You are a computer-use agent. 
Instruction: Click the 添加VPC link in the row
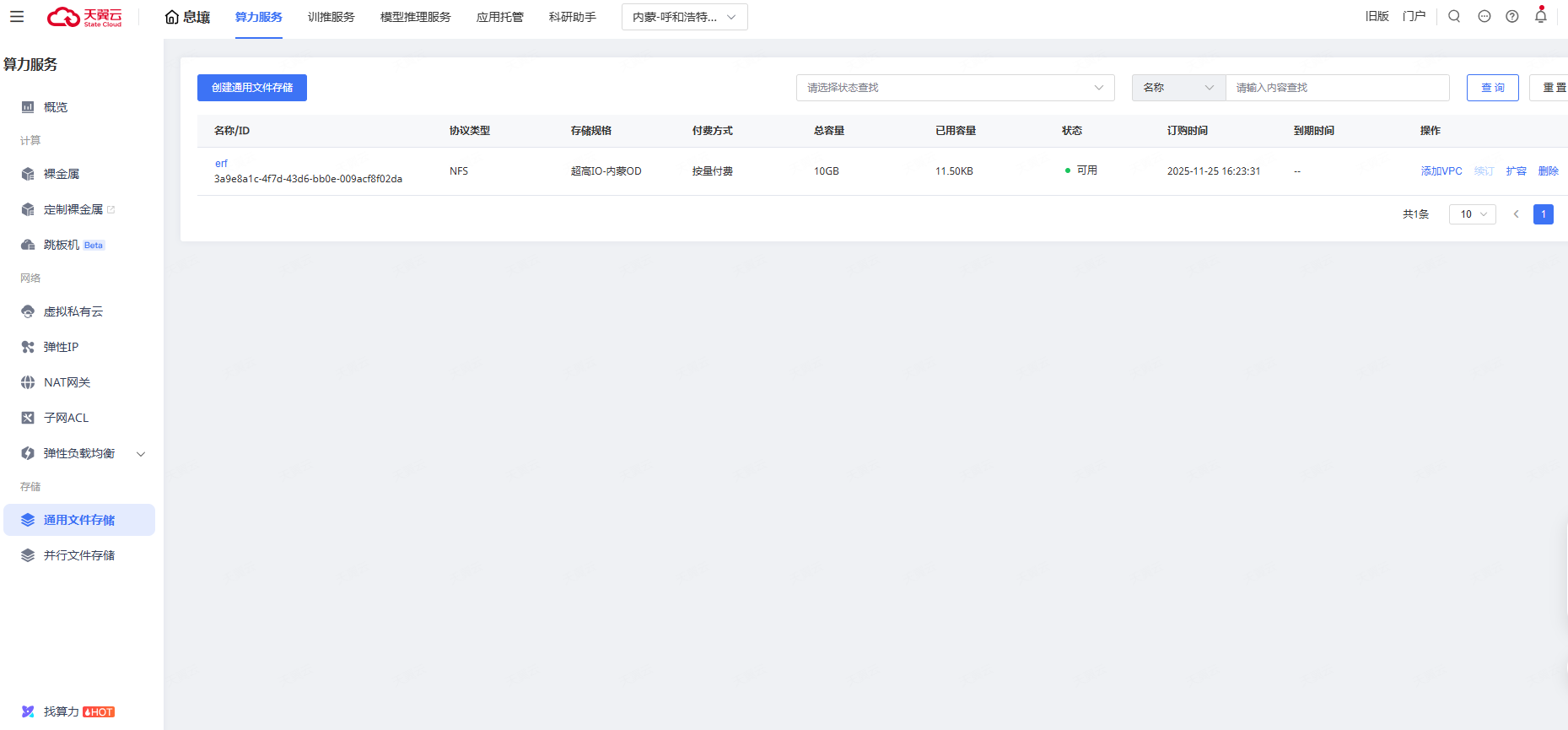pos(1441,171)
